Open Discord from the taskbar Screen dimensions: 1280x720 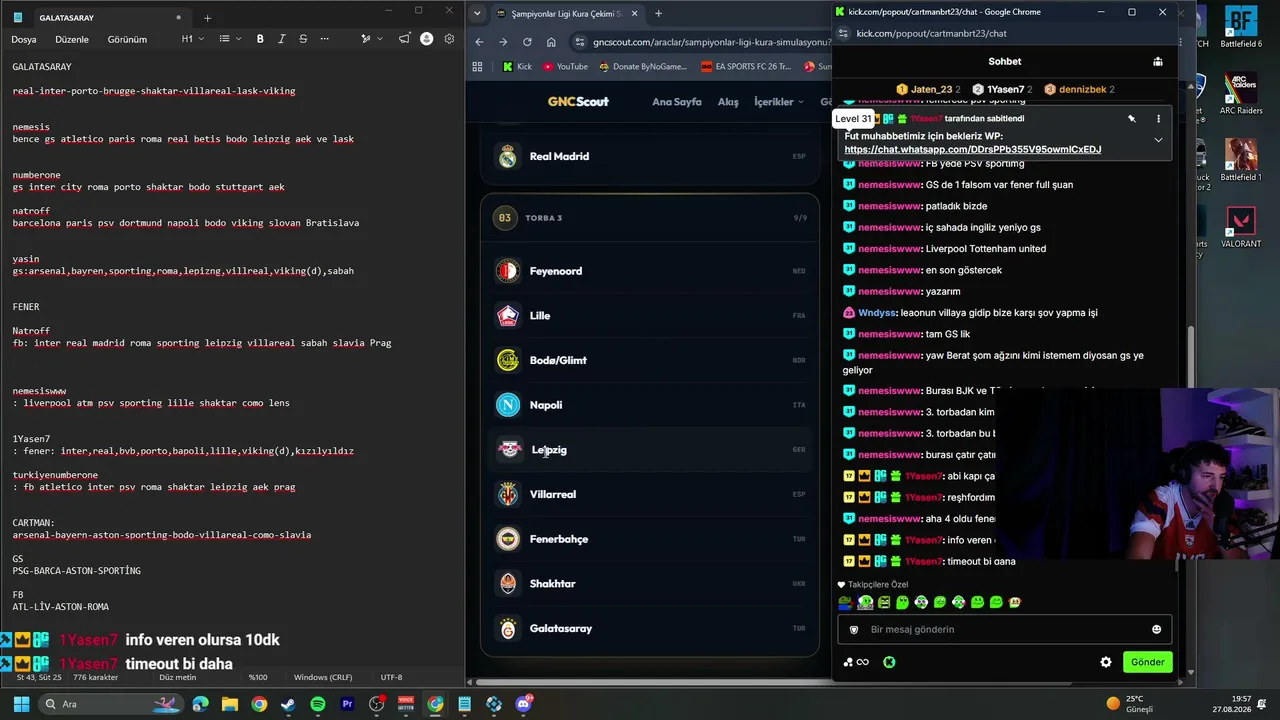(x=523, y=704)
